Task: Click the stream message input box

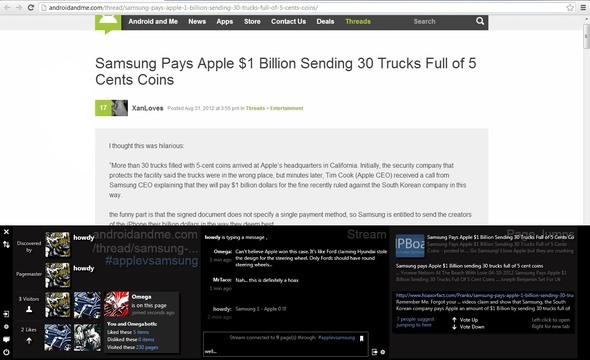Action: [x=285, y=344]
